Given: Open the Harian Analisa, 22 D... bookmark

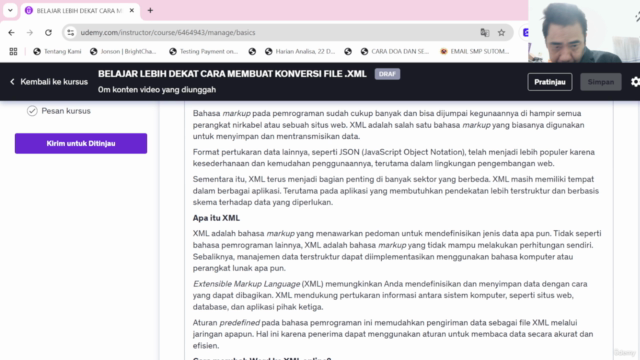Looking at the screenshot, I should 300,51.
